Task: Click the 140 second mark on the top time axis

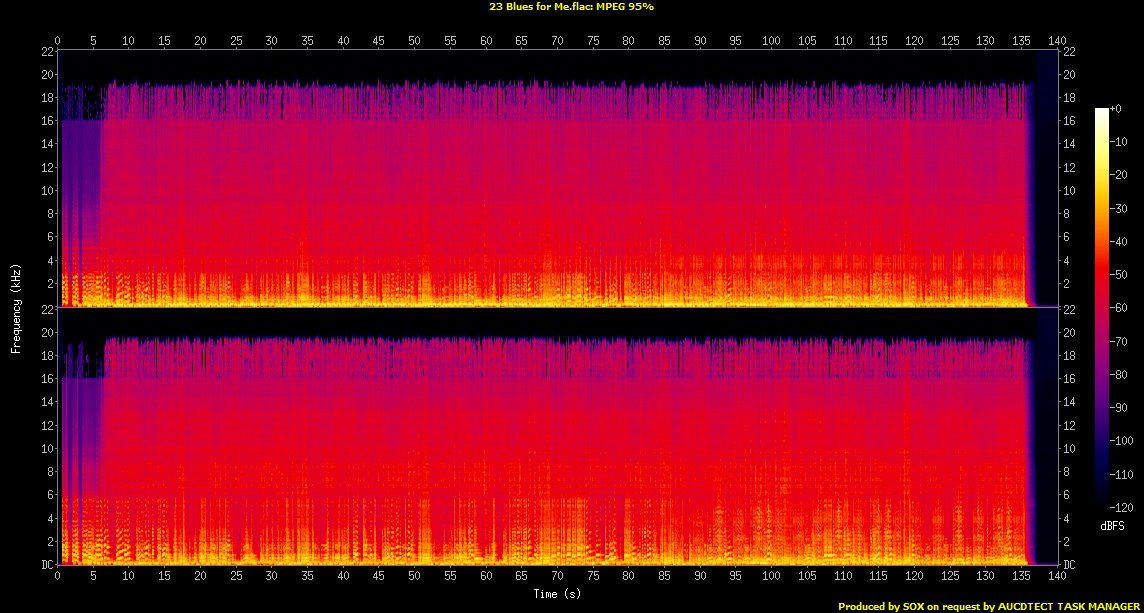Action: pyautogui.click(x=1057, y=41)
